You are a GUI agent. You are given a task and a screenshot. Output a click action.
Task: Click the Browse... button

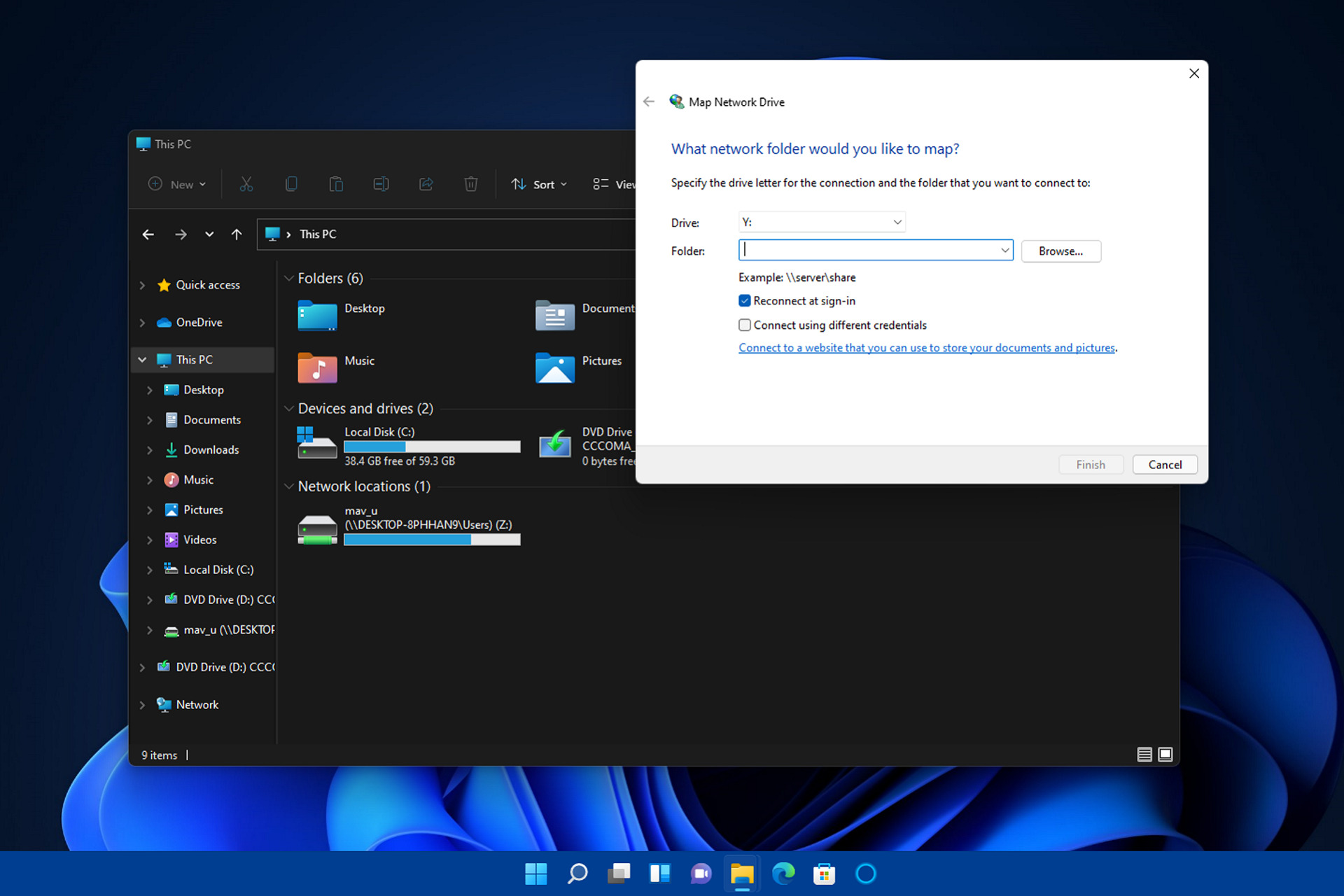point(1060,251)
